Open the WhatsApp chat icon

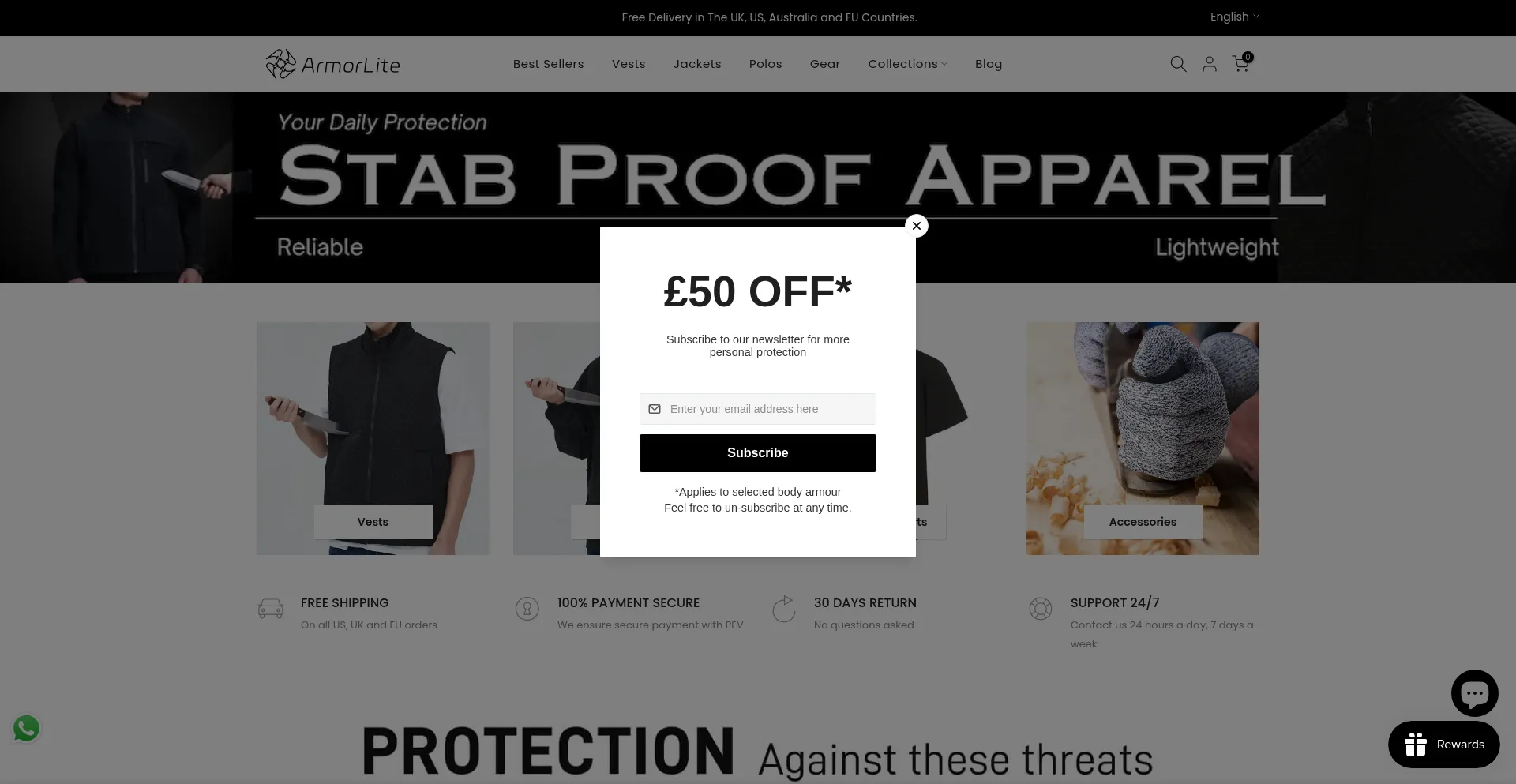coord(26,728)
